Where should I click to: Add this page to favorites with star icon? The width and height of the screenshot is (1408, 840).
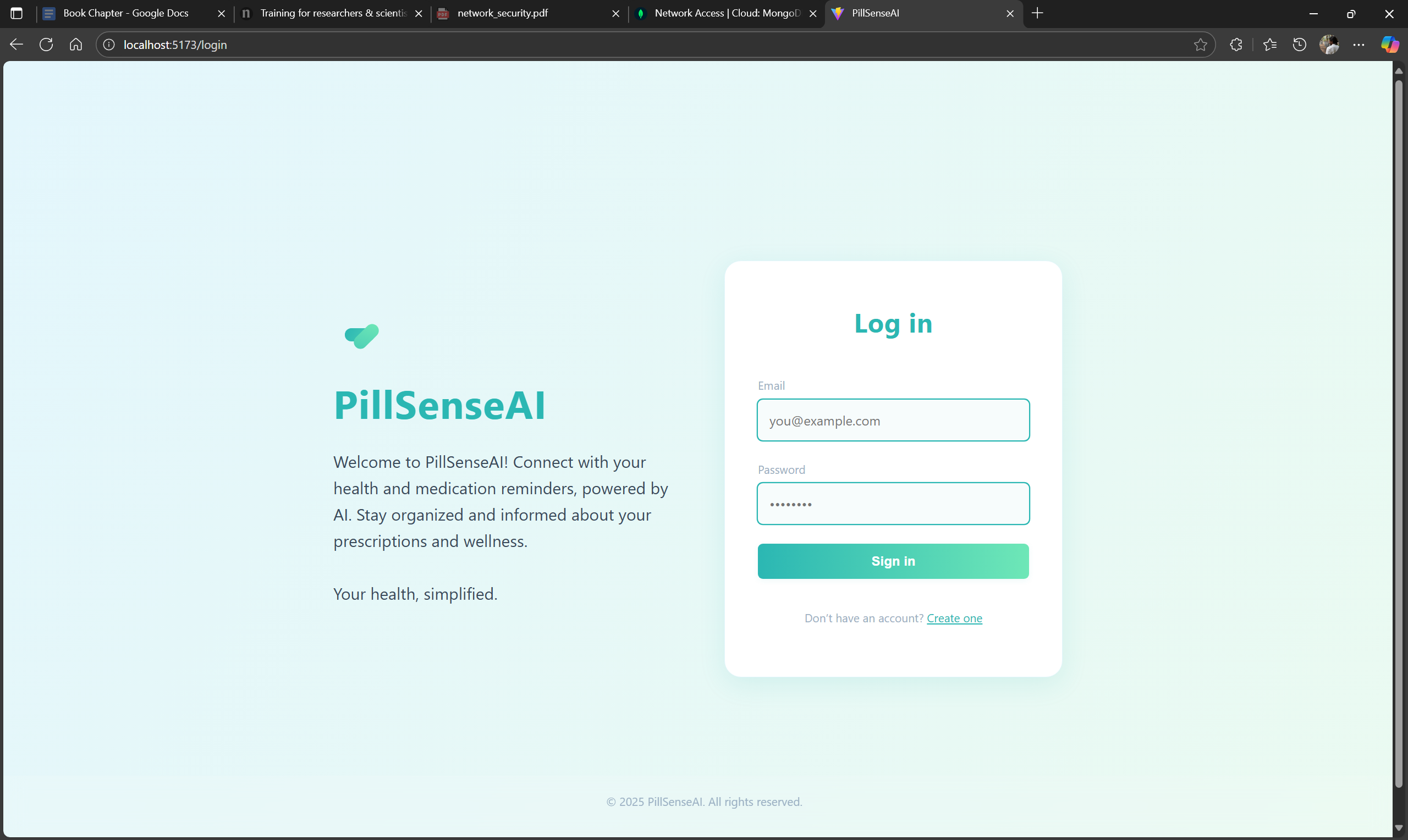coord(1200,45)
